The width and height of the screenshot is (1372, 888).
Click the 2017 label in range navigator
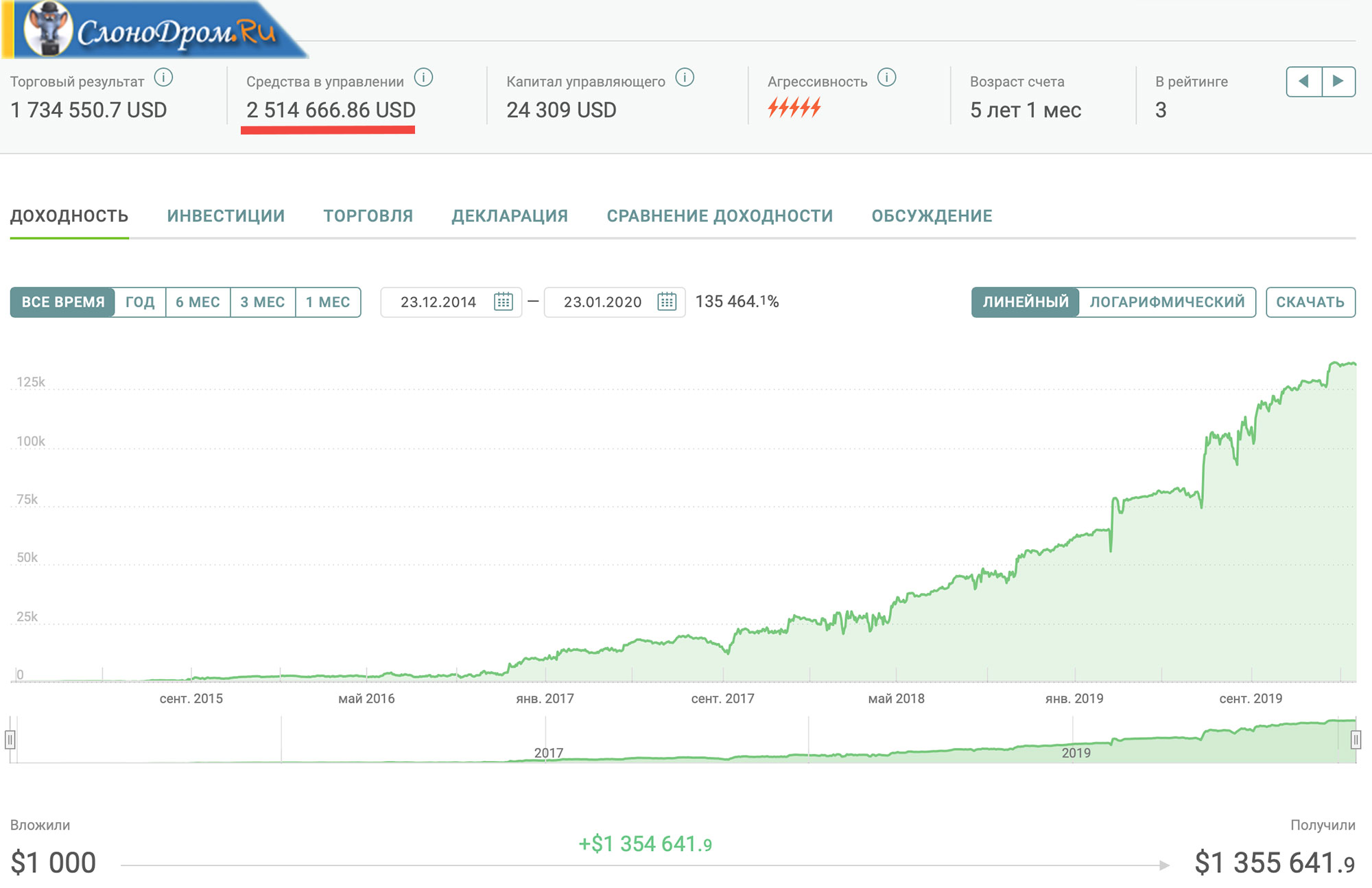pyautogui.click(x=548, y=753)
